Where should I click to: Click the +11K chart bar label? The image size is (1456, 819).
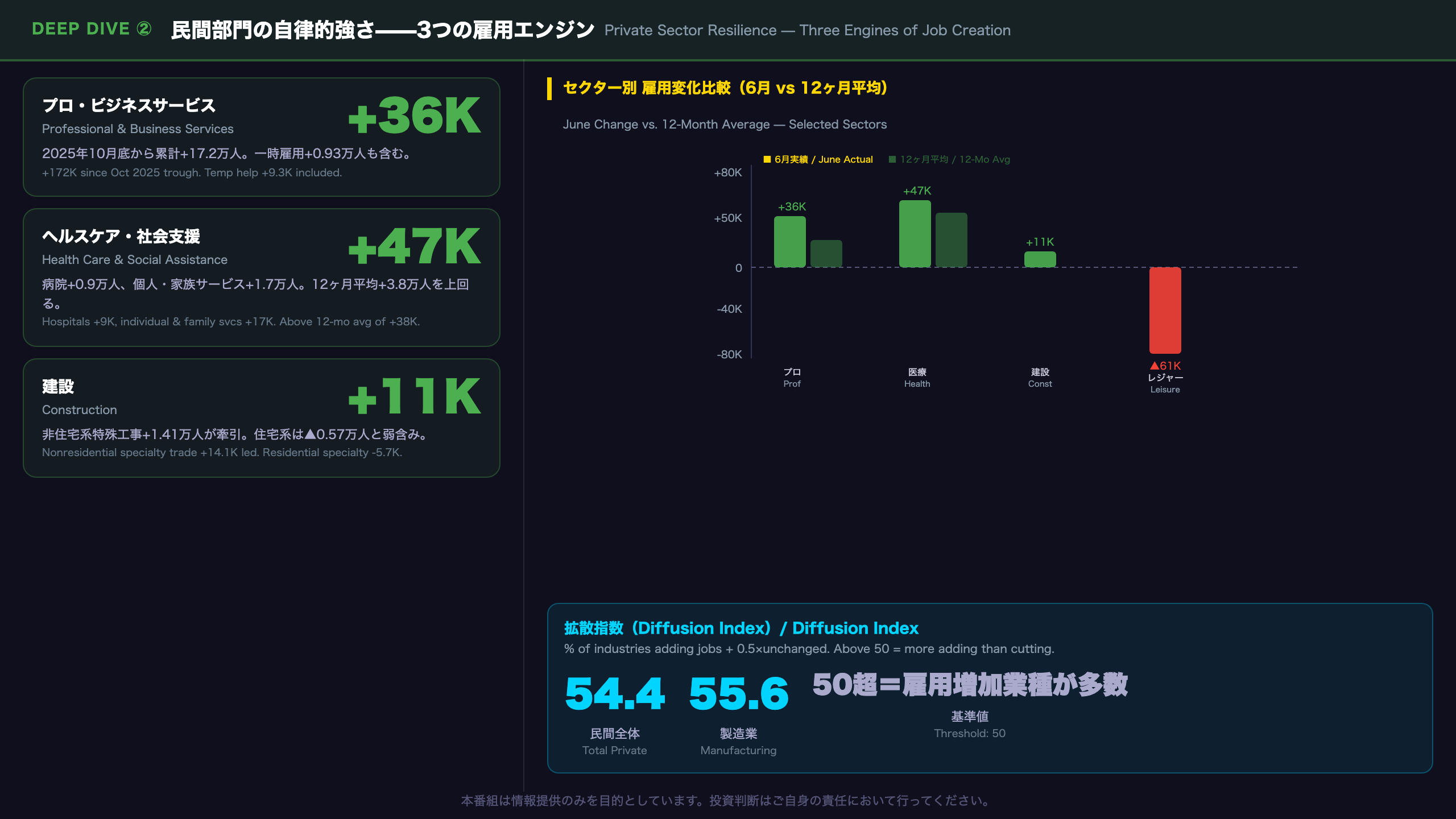pyautogui.click(x=1040, y=242)
